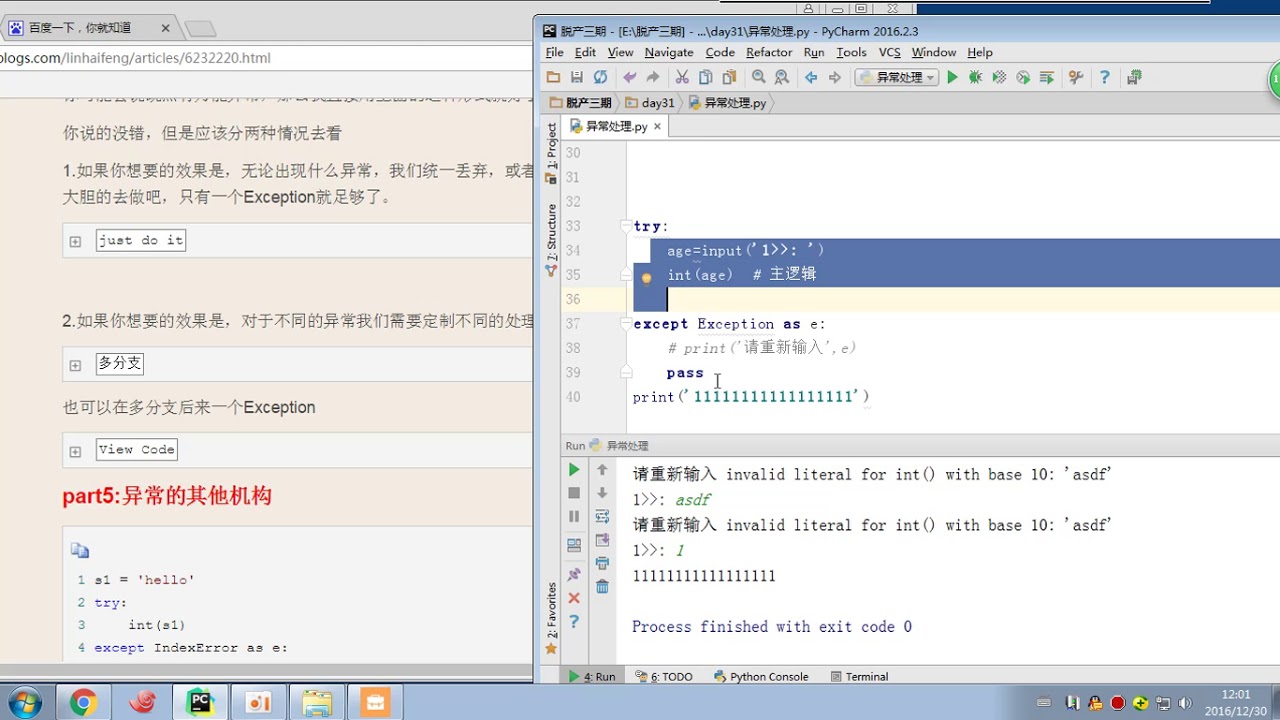This screenshot has width=1280, height=720.
Task: Toggle soft-wrap in Run console
Action: click(602, 517)
